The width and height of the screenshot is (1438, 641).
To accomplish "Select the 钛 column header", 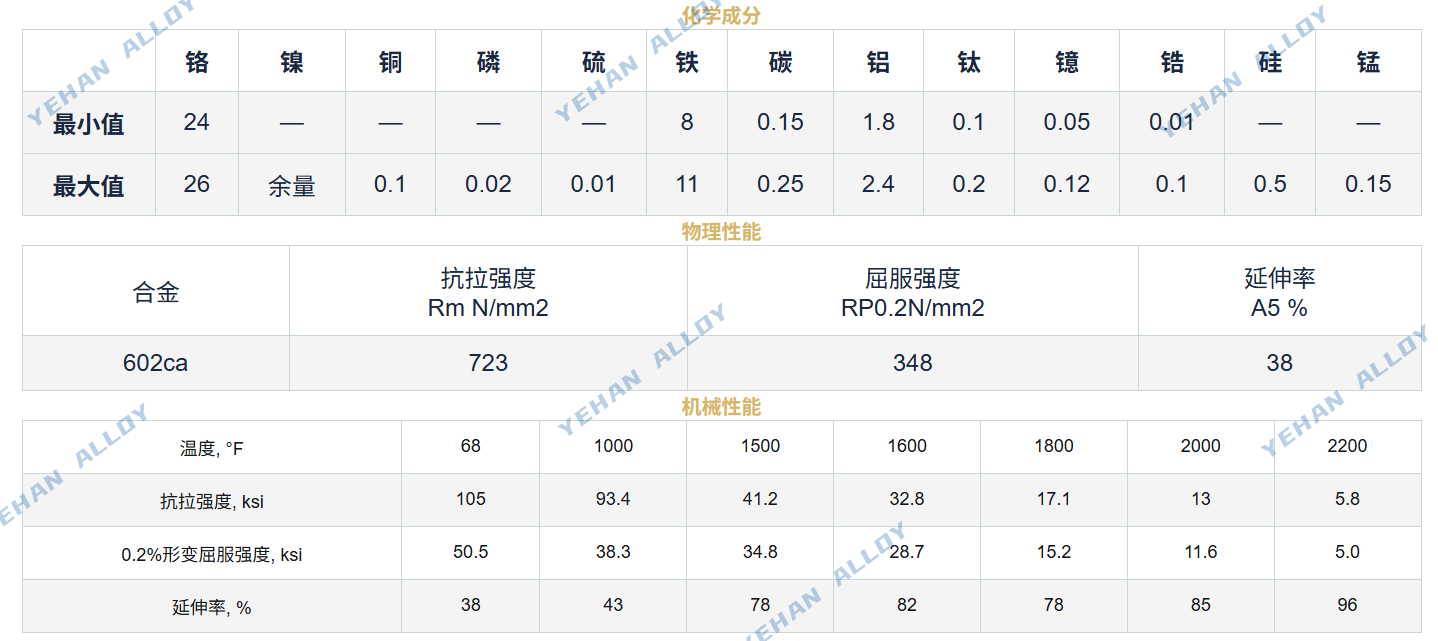I will (969, 62).
